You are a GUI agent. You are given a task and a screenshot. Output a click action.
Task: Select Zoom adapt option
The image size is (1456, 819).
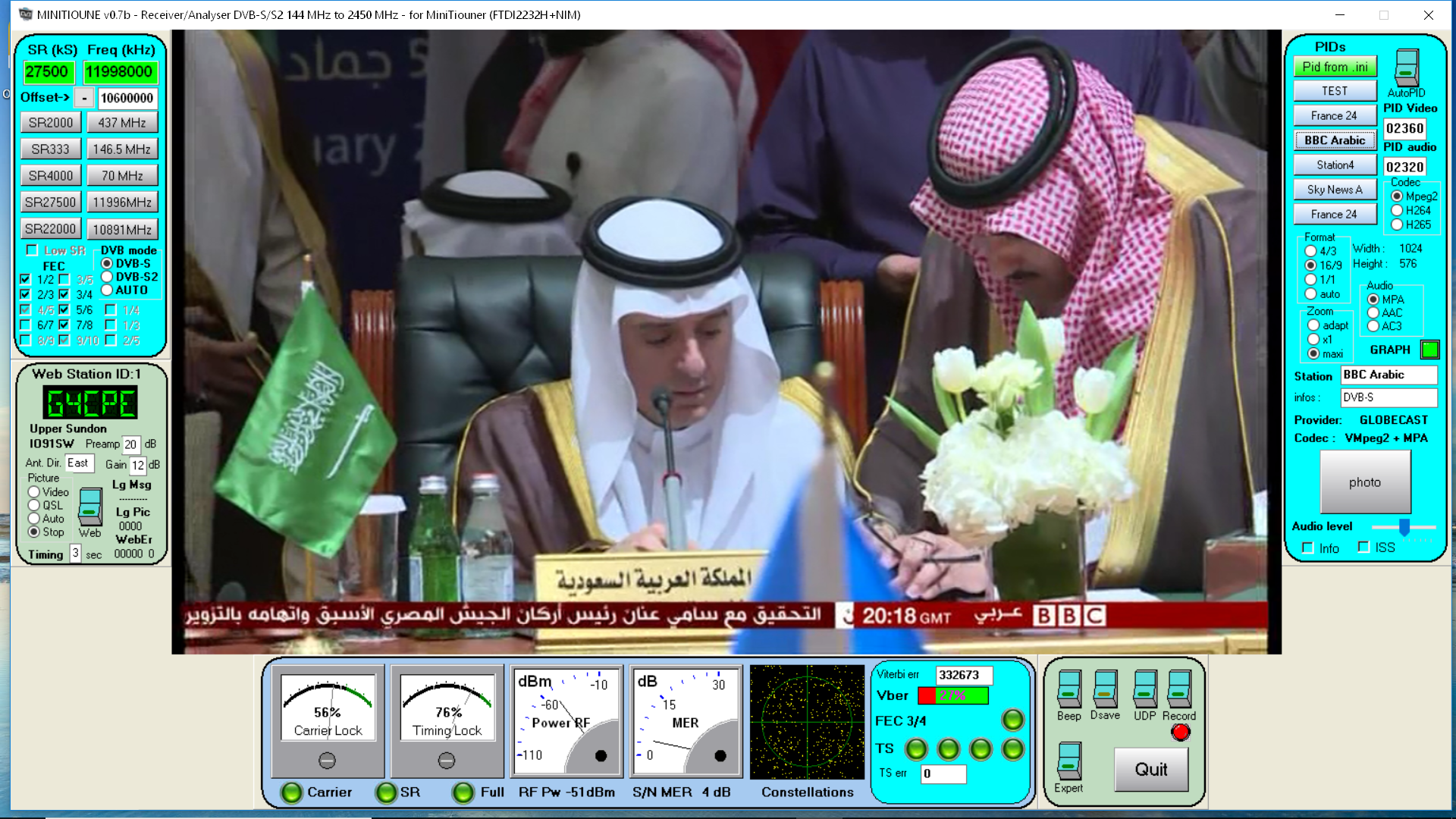tap(1313, 325)
